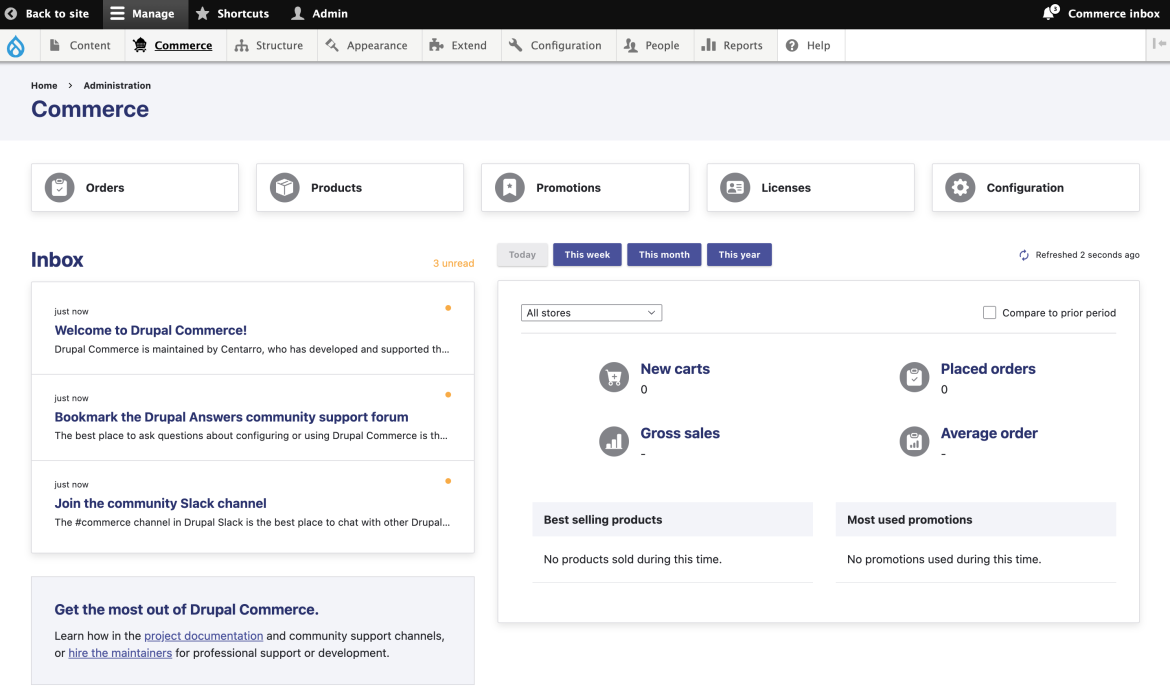
Task: Click the Drupal drop logo icon
Action: pos(15,46)
